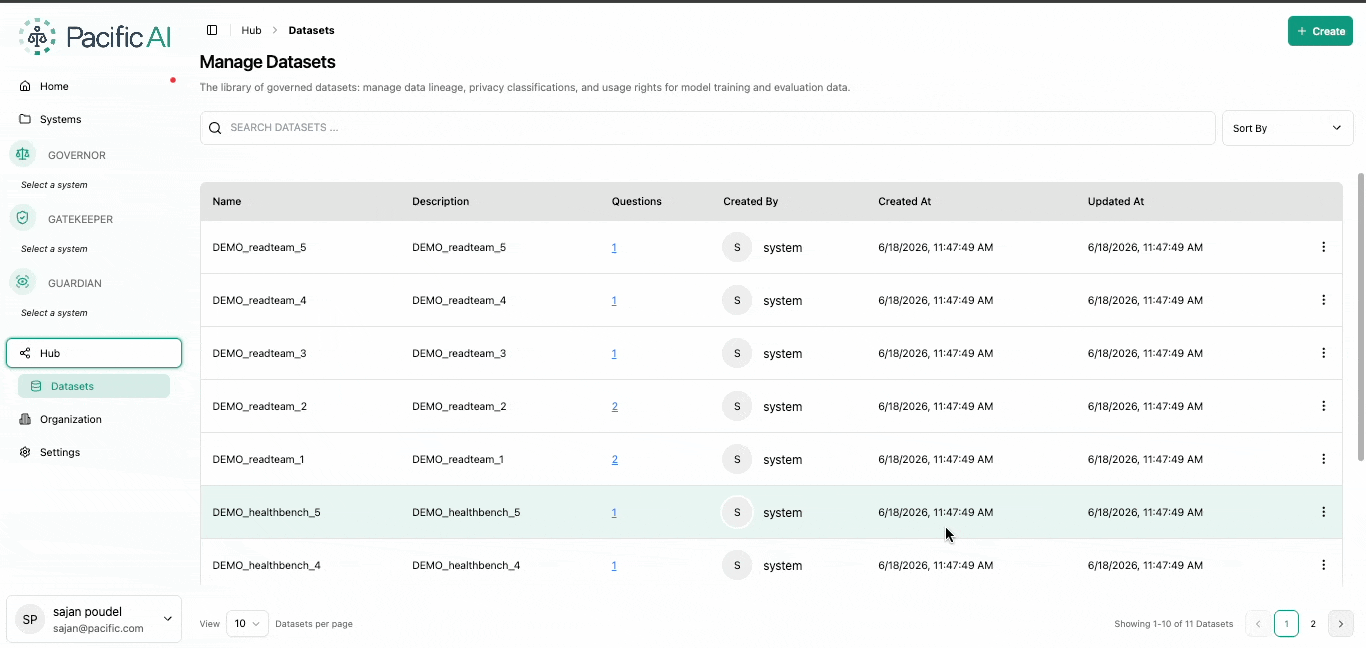The width and height of the screenshot is (1366, 648).
Task: Click the Questions column header
Action: pyautogui.click(x=637, y=201)
